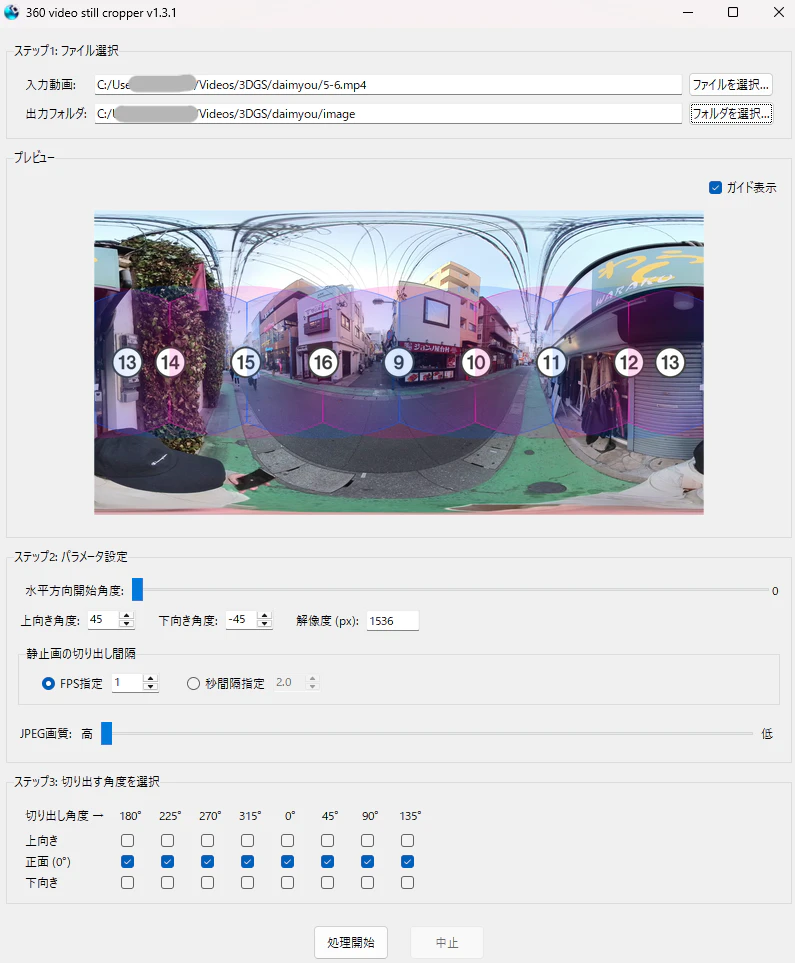
Task: Check 上向き at 225°
Action: coord(167,840)
